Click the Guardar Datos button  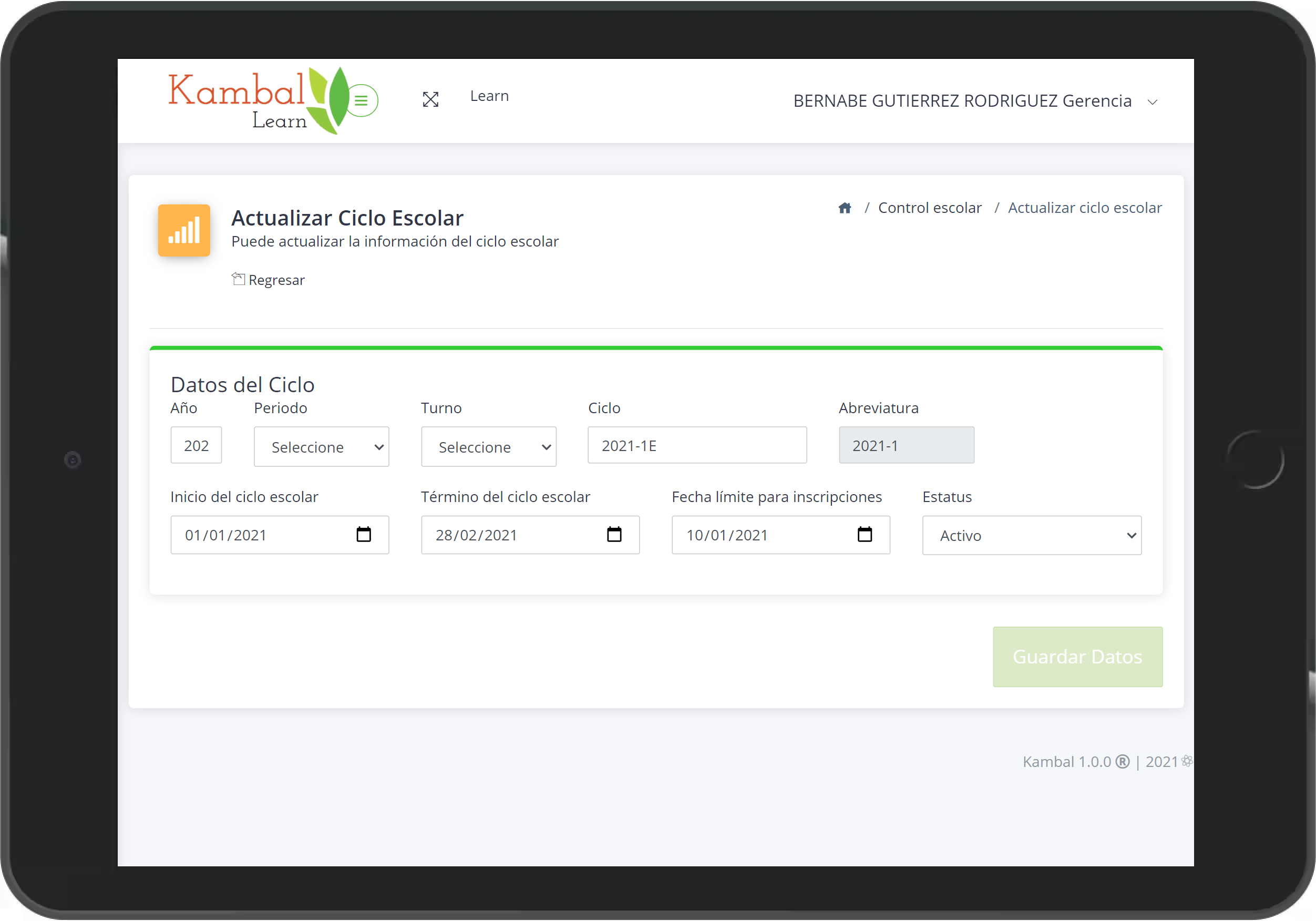(x=1078, y=657)
